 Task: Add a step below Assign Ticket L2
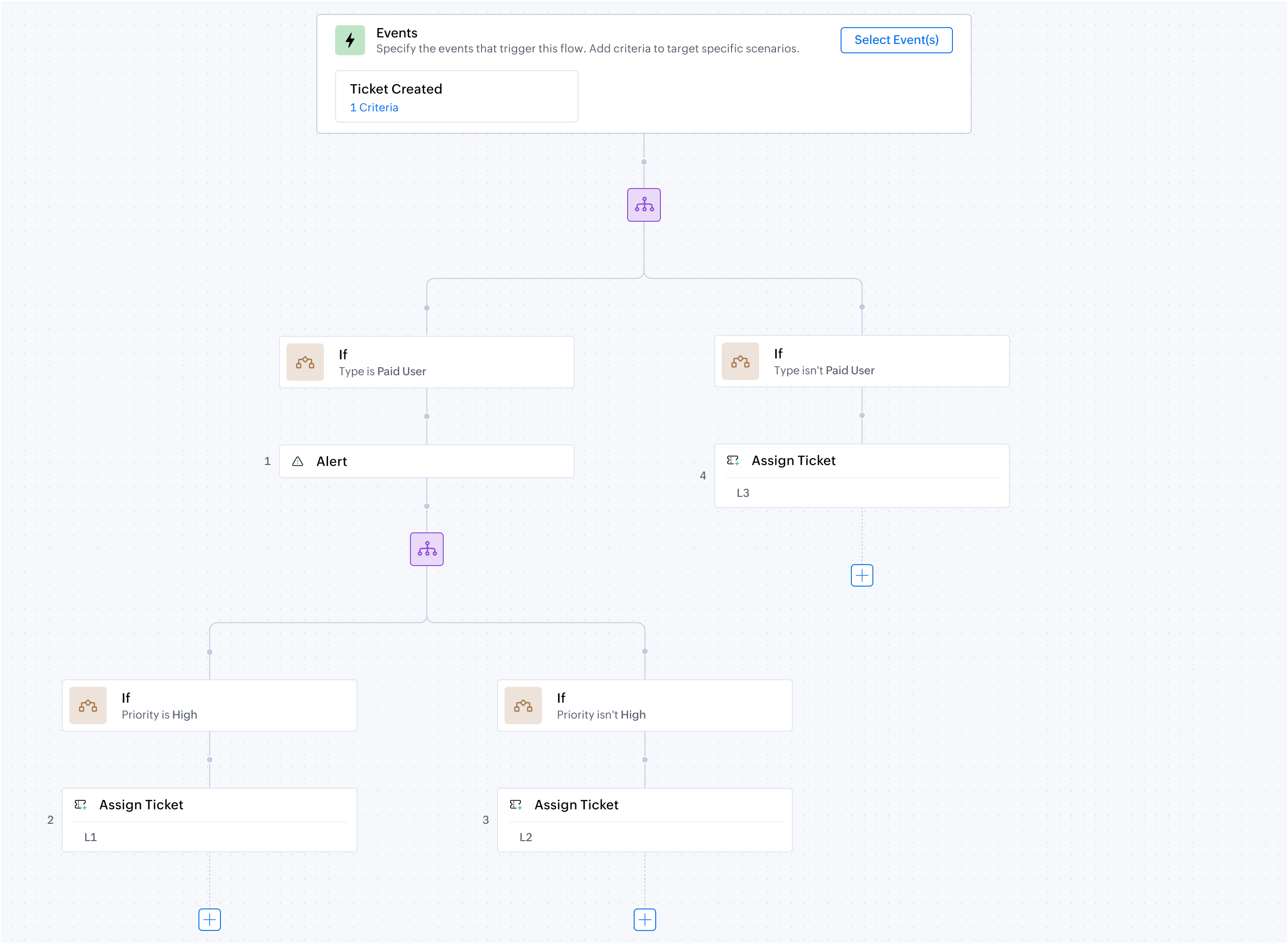644,919
